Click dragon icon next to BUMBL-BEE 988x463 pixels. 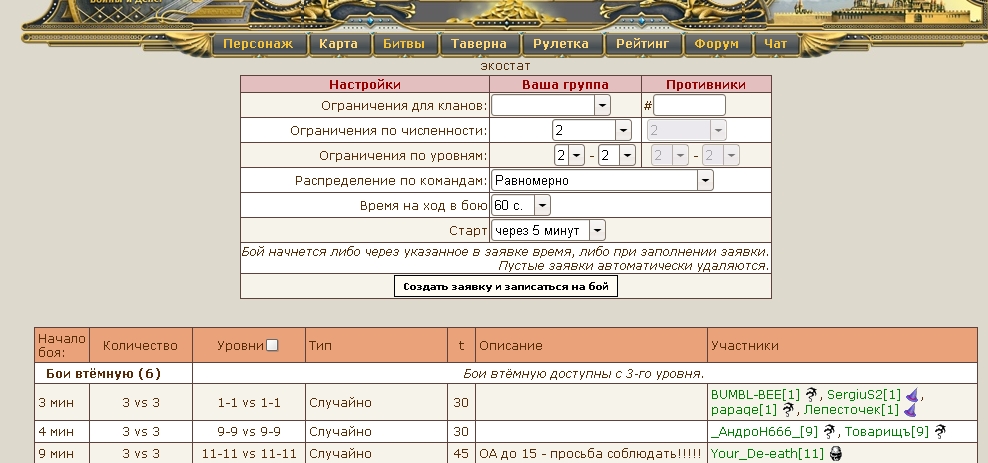click(x=811, y=394)
